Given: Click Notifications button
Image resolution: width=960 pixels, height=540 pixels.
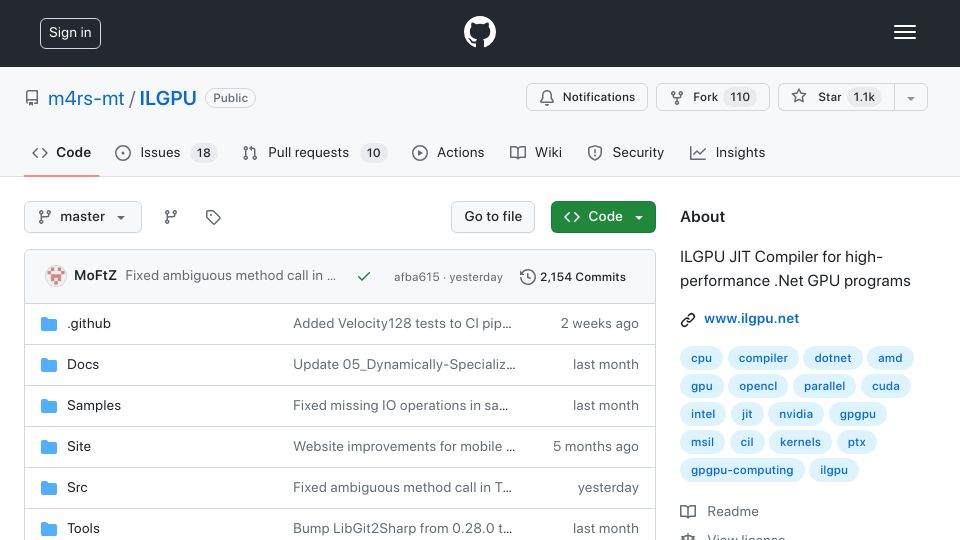Looking at the screenshot, I should pos(587,97).
